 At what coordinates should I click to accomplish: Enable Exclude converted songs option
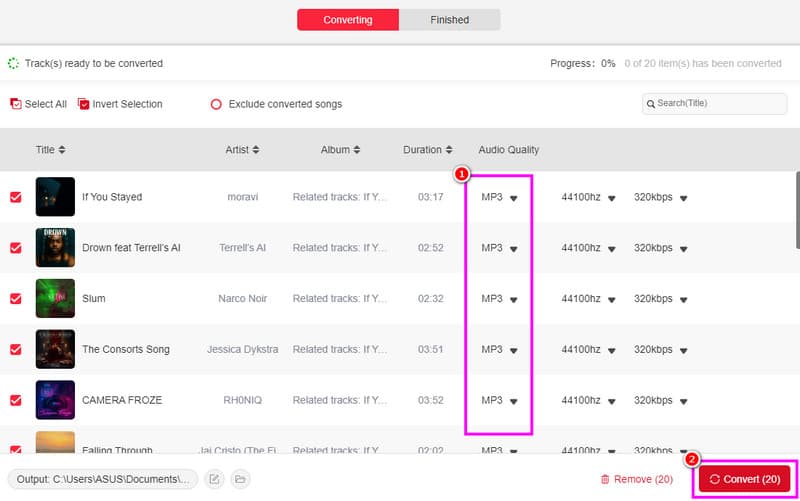[216, 104]
